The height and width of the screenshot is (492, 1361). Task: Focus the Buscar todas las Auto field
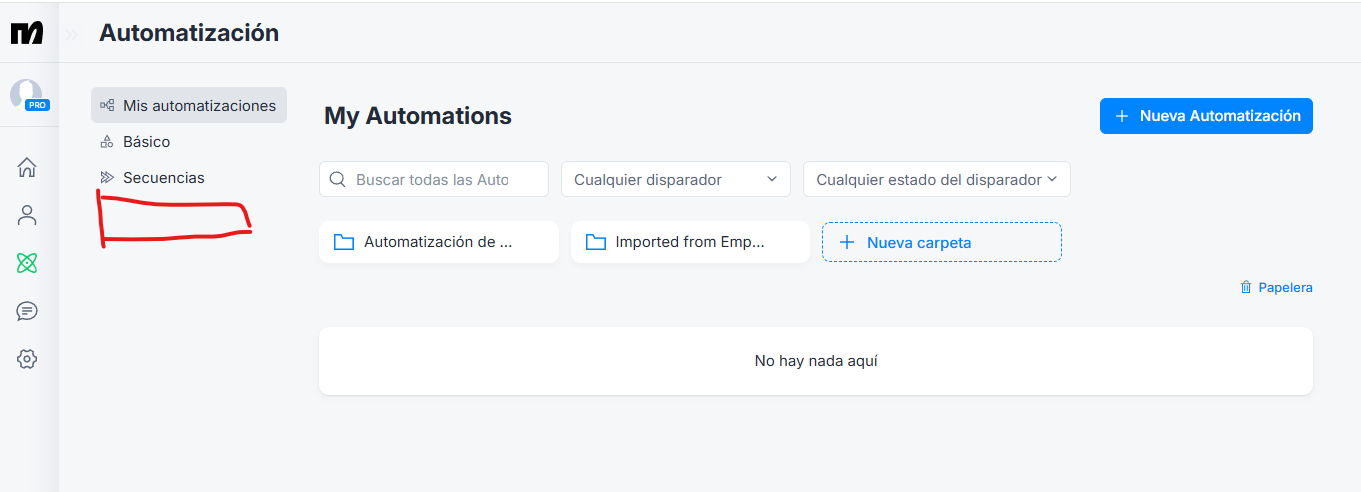[434, 180]
